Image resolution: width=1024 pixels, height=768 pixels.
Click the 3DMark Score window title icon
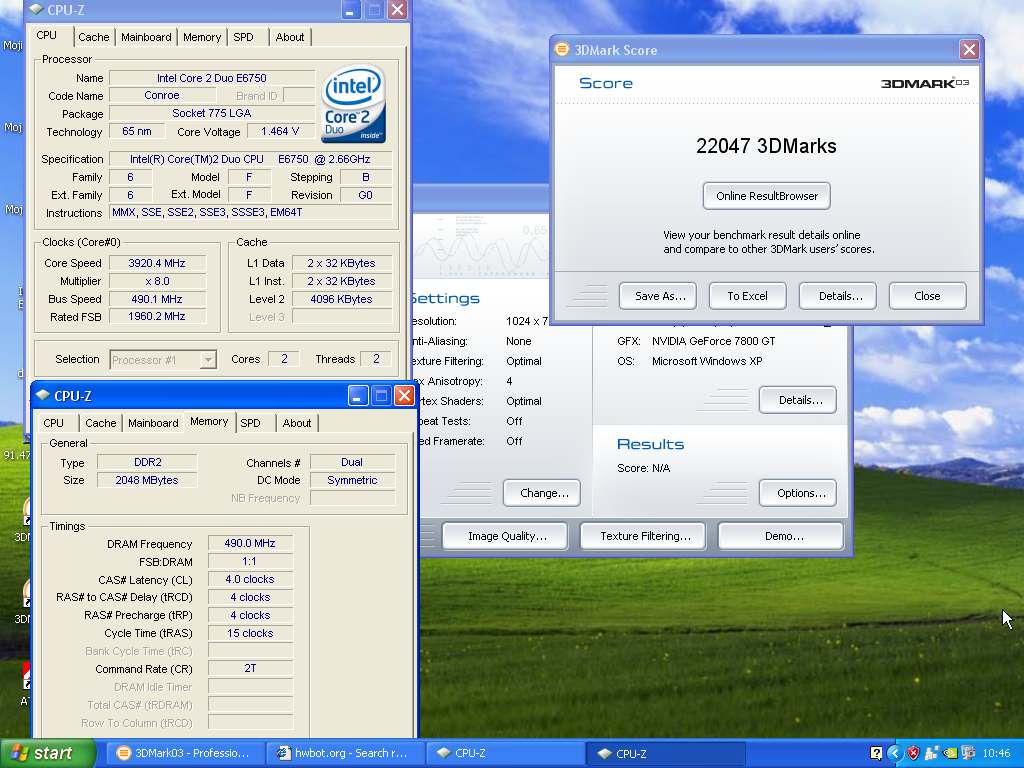(x=562, y=50)
